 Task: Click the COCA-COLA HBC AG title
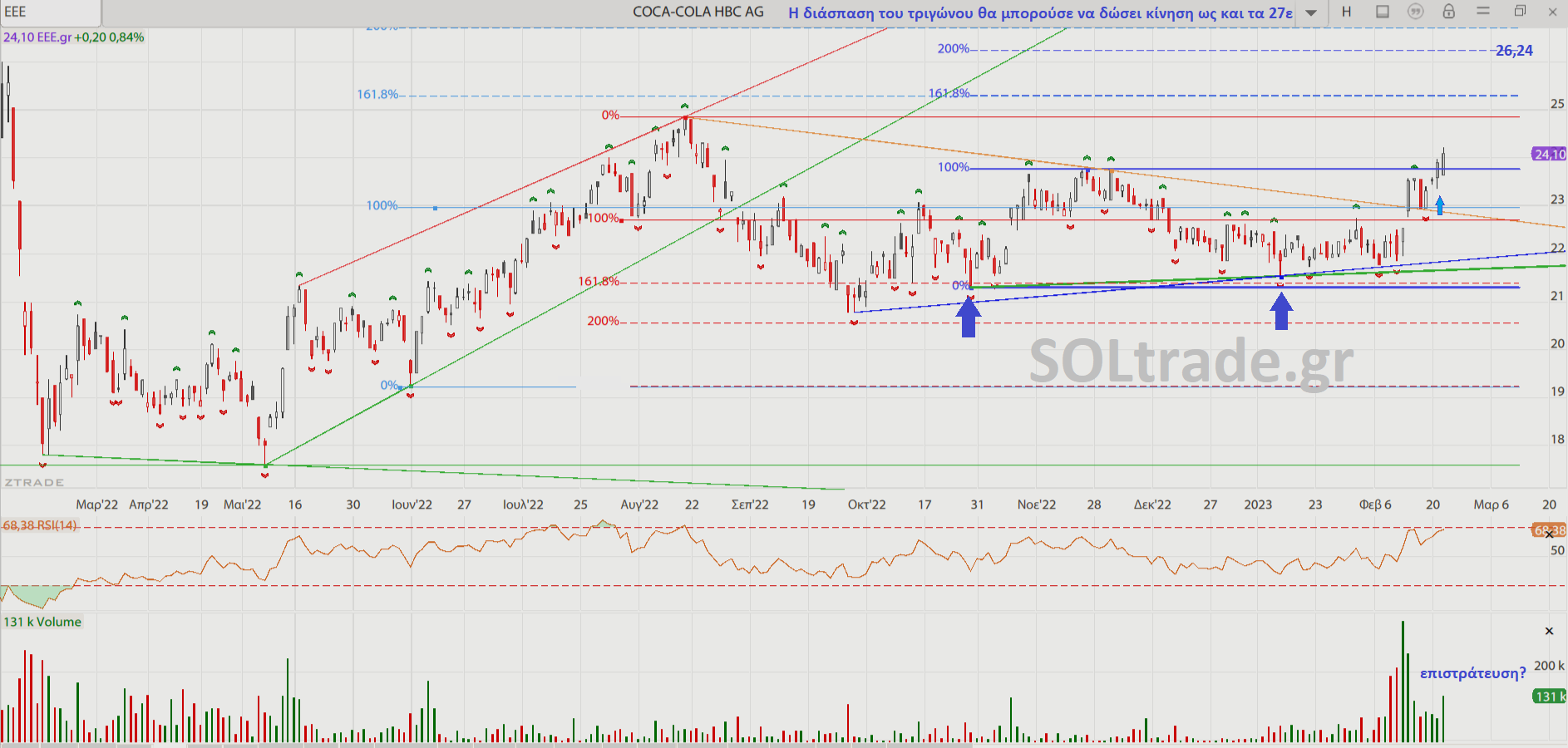pyautogui.click(x=698, y=12)
